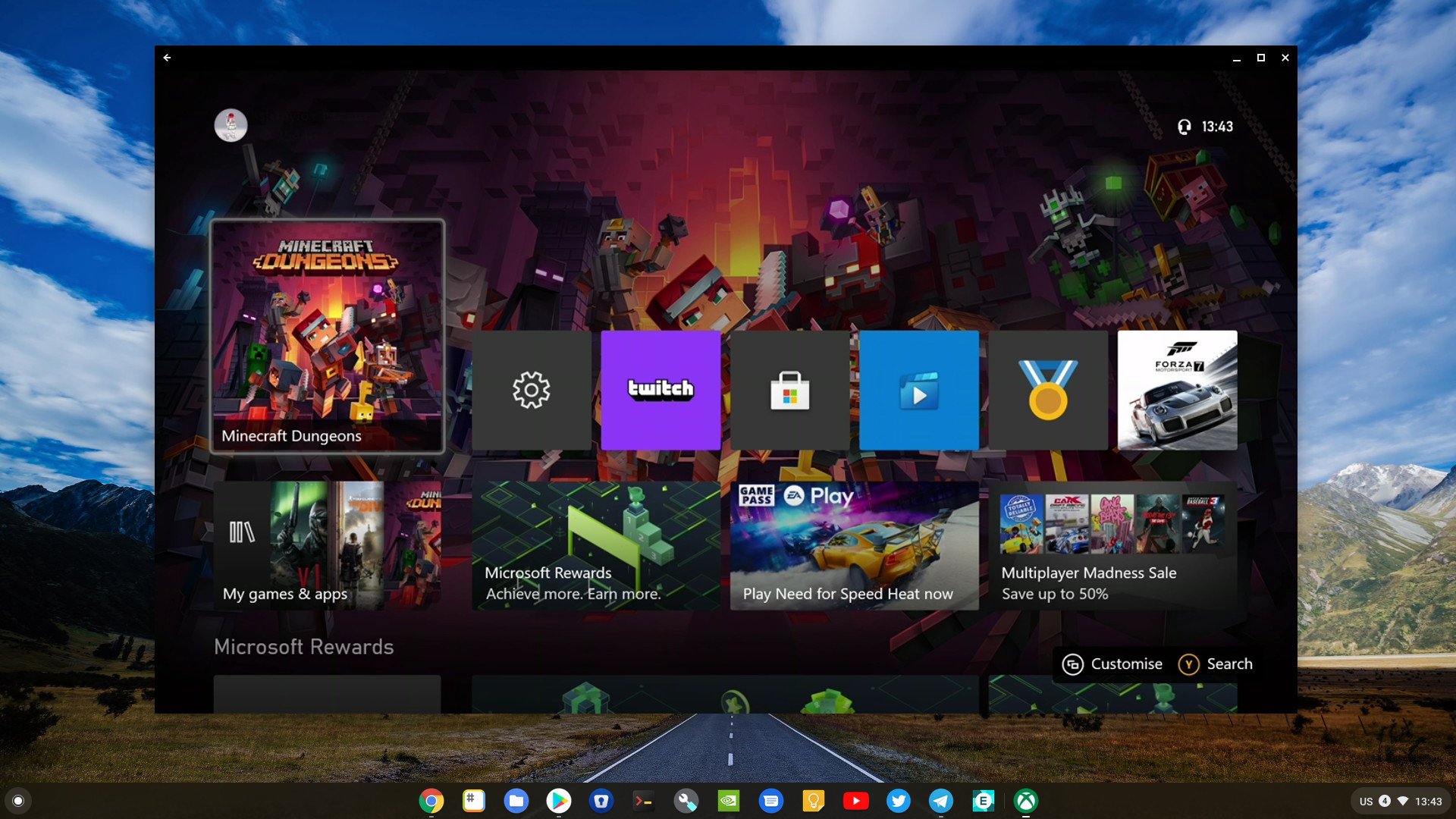The height and width of the screenshot is (819, 1456).
Task: Toggle user profile avatar top left
Action: click(232, 124)
